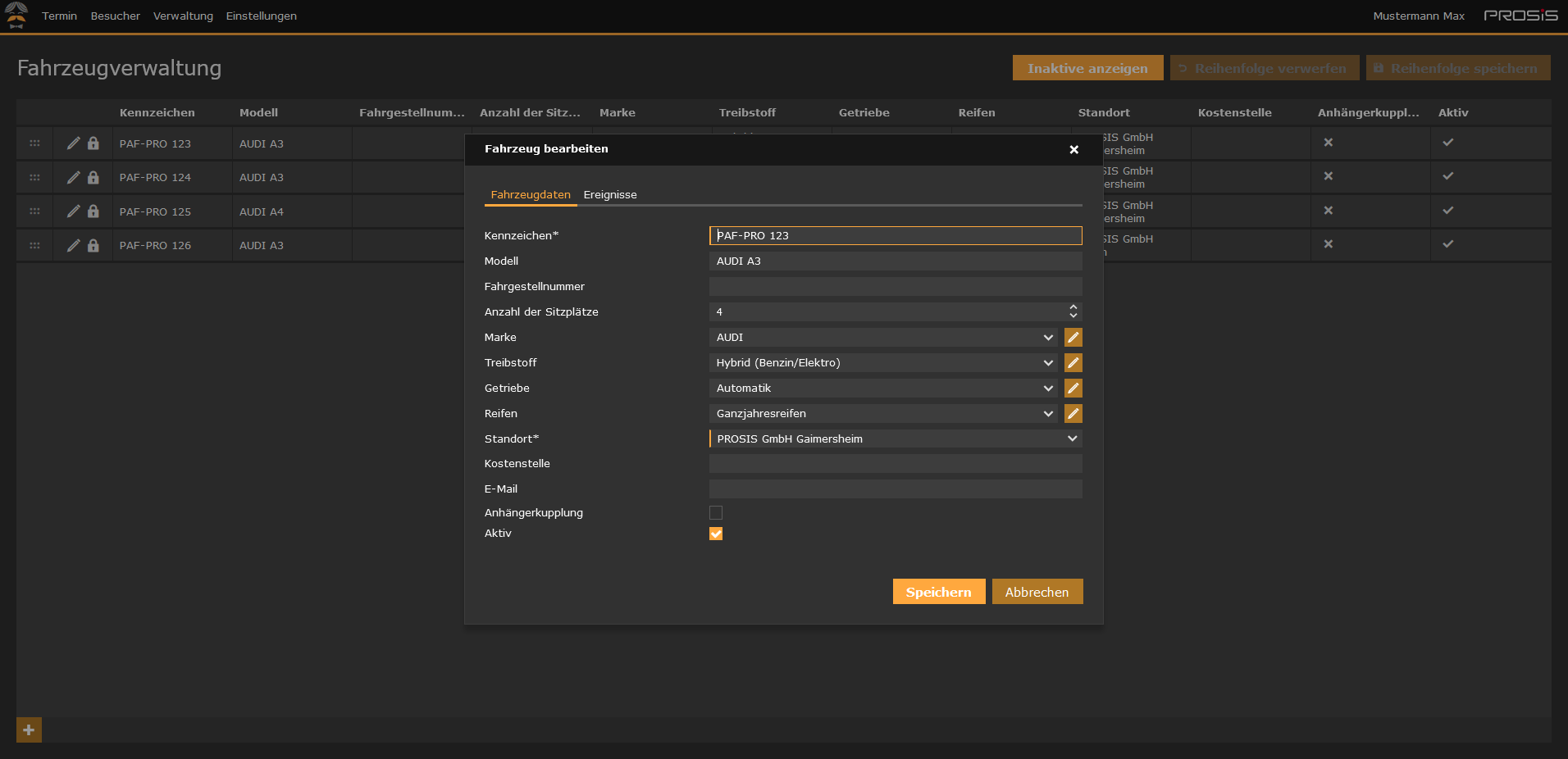Image resolution: width=1568 pixels, height=759 pixels.
Task: Click the pencil icon beside Getriebe
Action: [1073, 388]
